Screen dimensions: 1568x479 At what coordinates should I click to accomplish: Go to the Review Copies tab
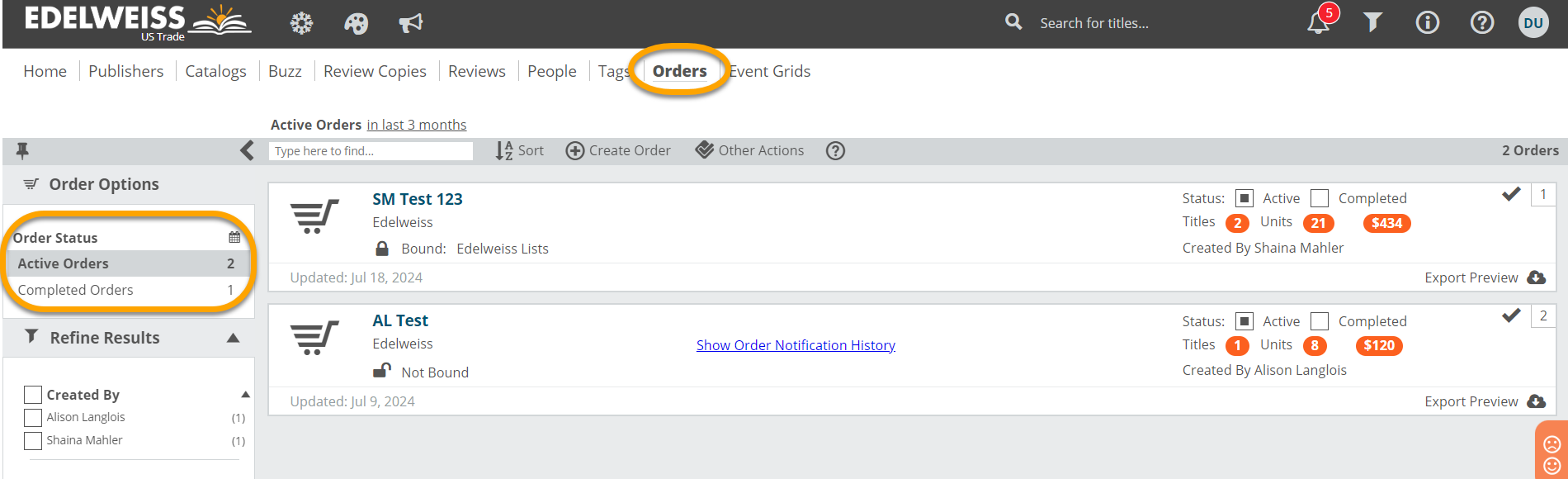375,71
